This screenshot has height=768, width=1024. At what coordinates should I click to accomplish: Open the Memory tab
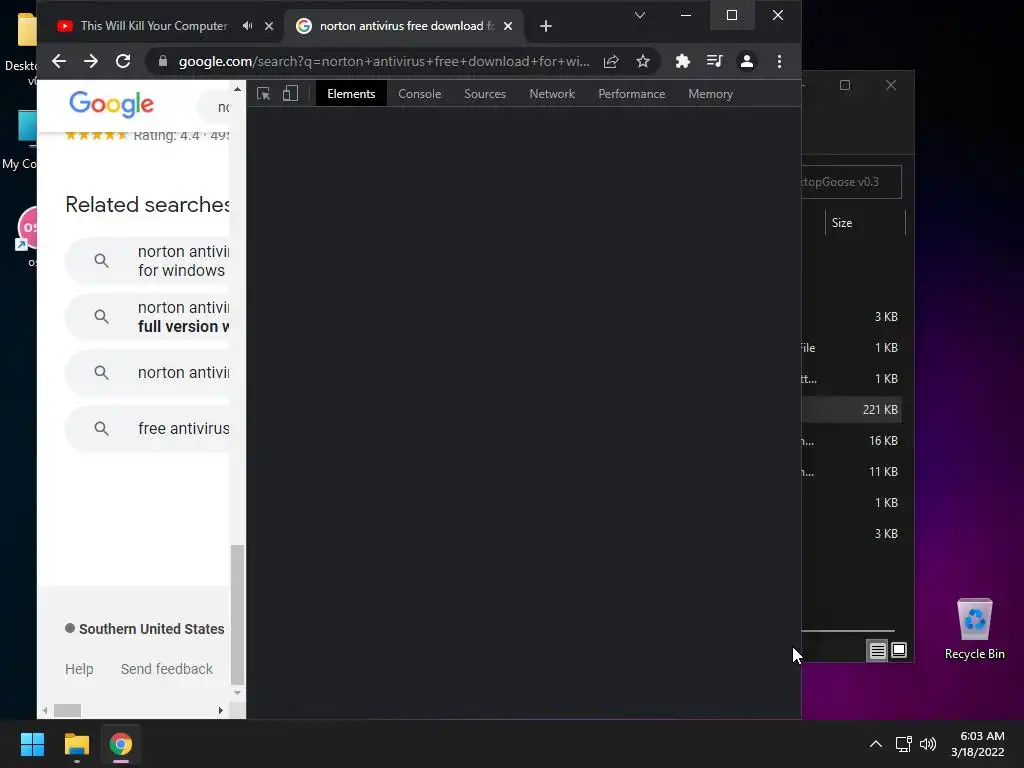(711, 94)
